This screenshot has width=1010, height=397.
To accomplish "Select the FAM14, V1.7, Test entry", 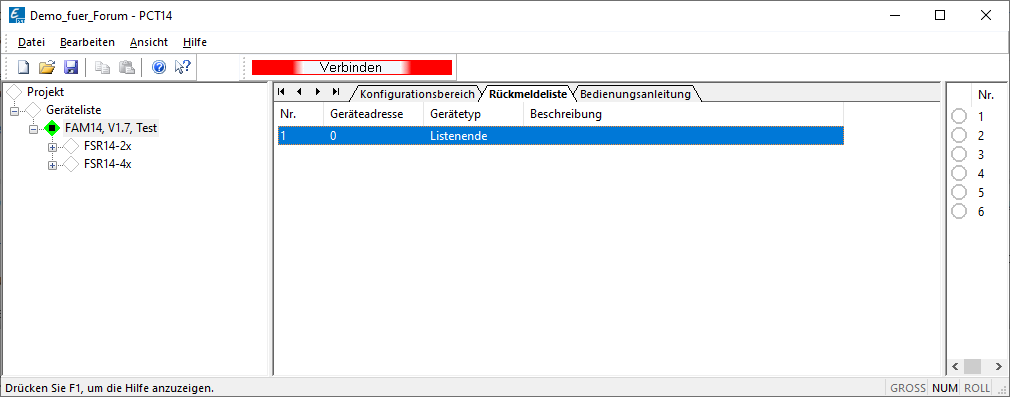I will pyautogui.click(x=111, y=128).
